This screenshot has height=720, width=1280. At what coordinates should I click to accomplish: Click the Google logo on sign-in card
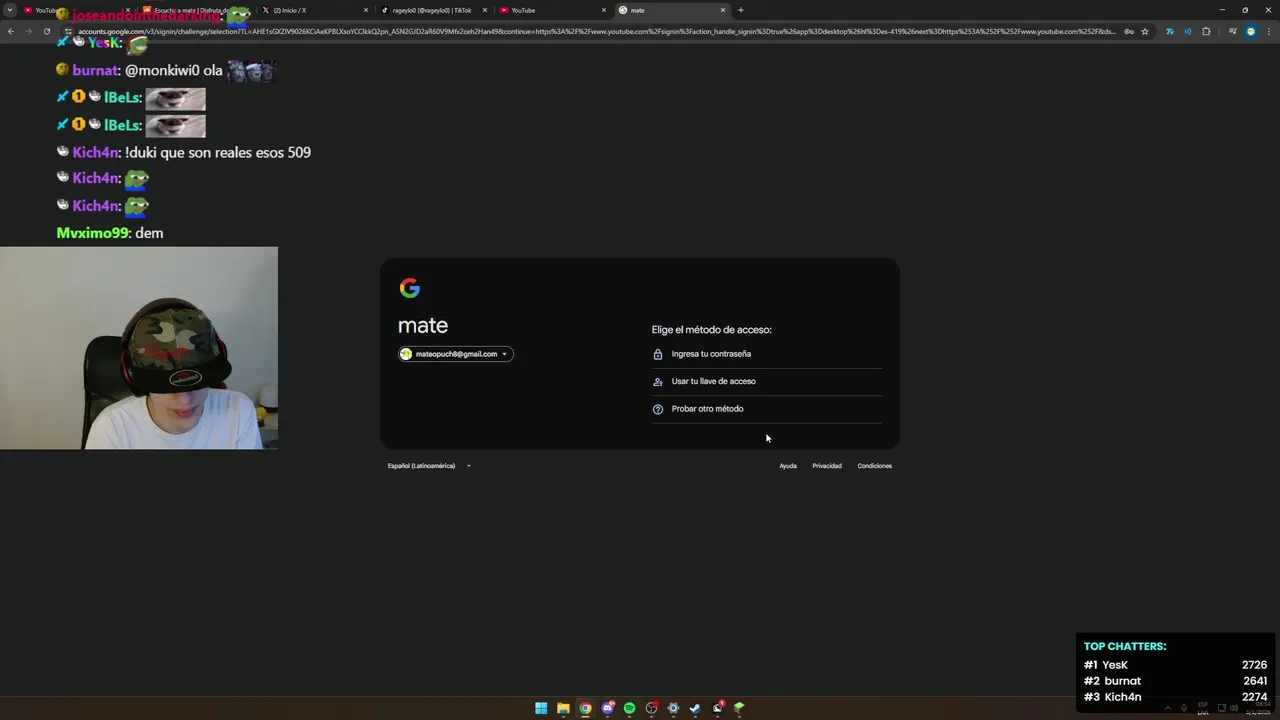tap(410, 288)
